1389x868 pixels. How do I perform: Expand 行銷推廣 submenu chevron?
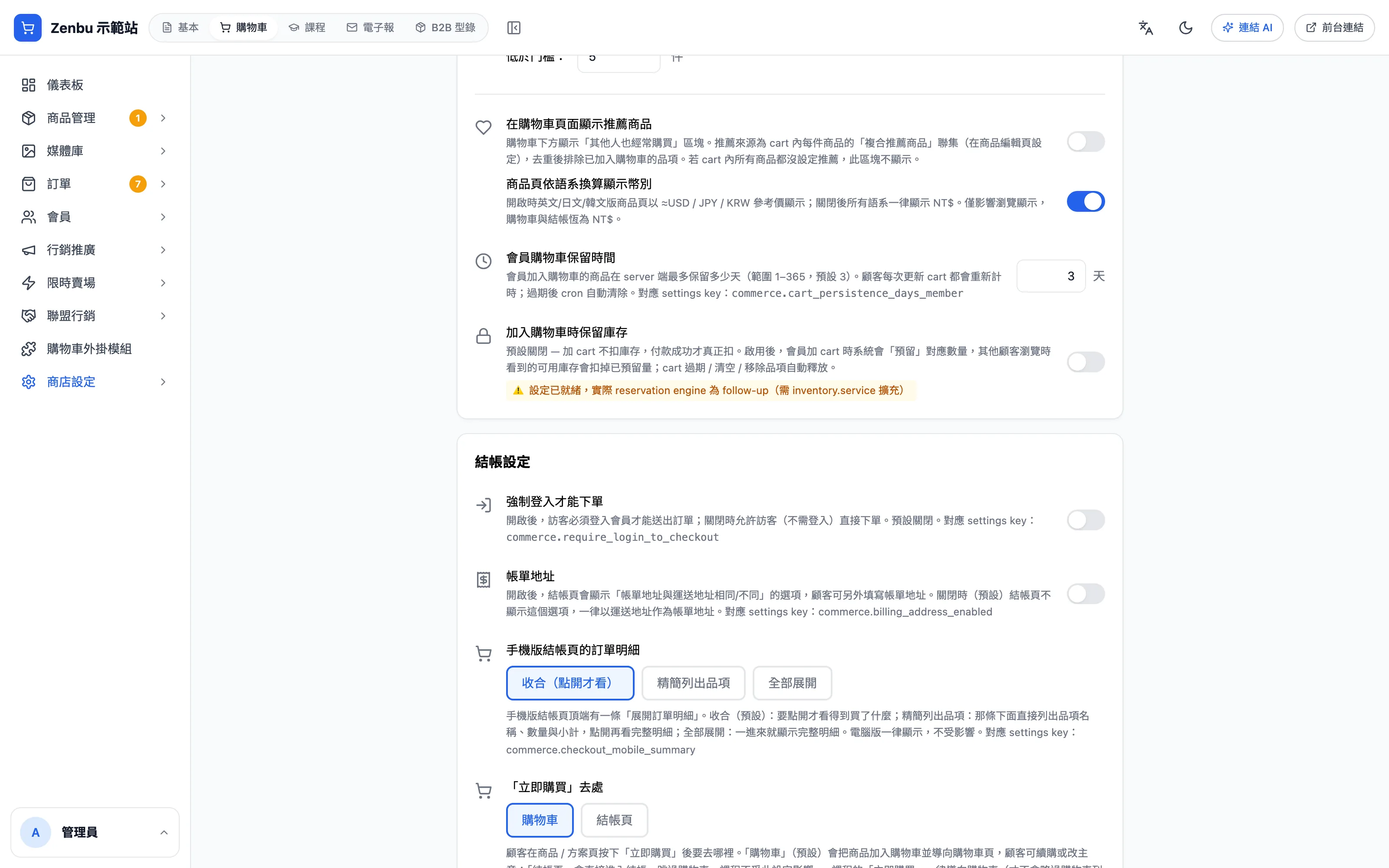pyautogui.click(x=163, y=250)
